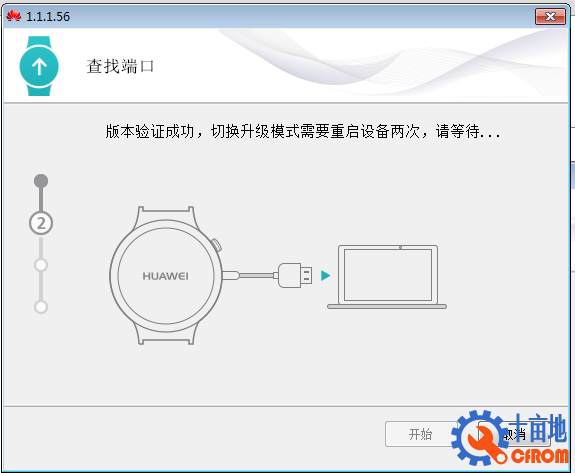Click the HUAWEI watch face illustration

click(166, 276)
